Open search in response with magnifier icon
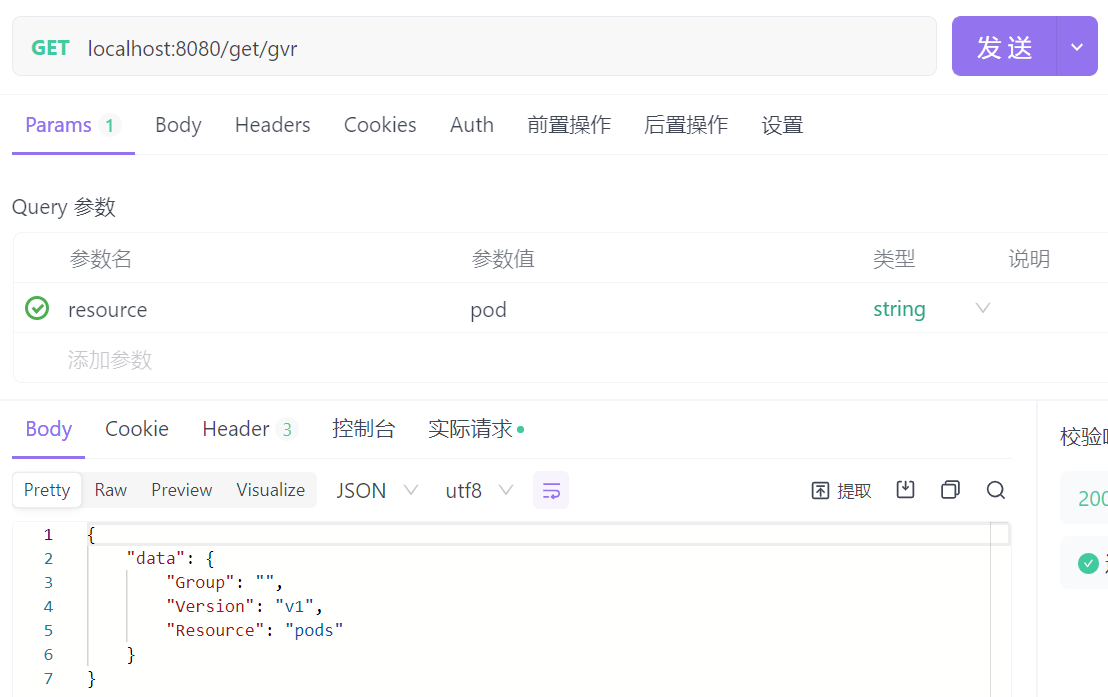This screenshot has width=1108, height=697. point(995,490)
